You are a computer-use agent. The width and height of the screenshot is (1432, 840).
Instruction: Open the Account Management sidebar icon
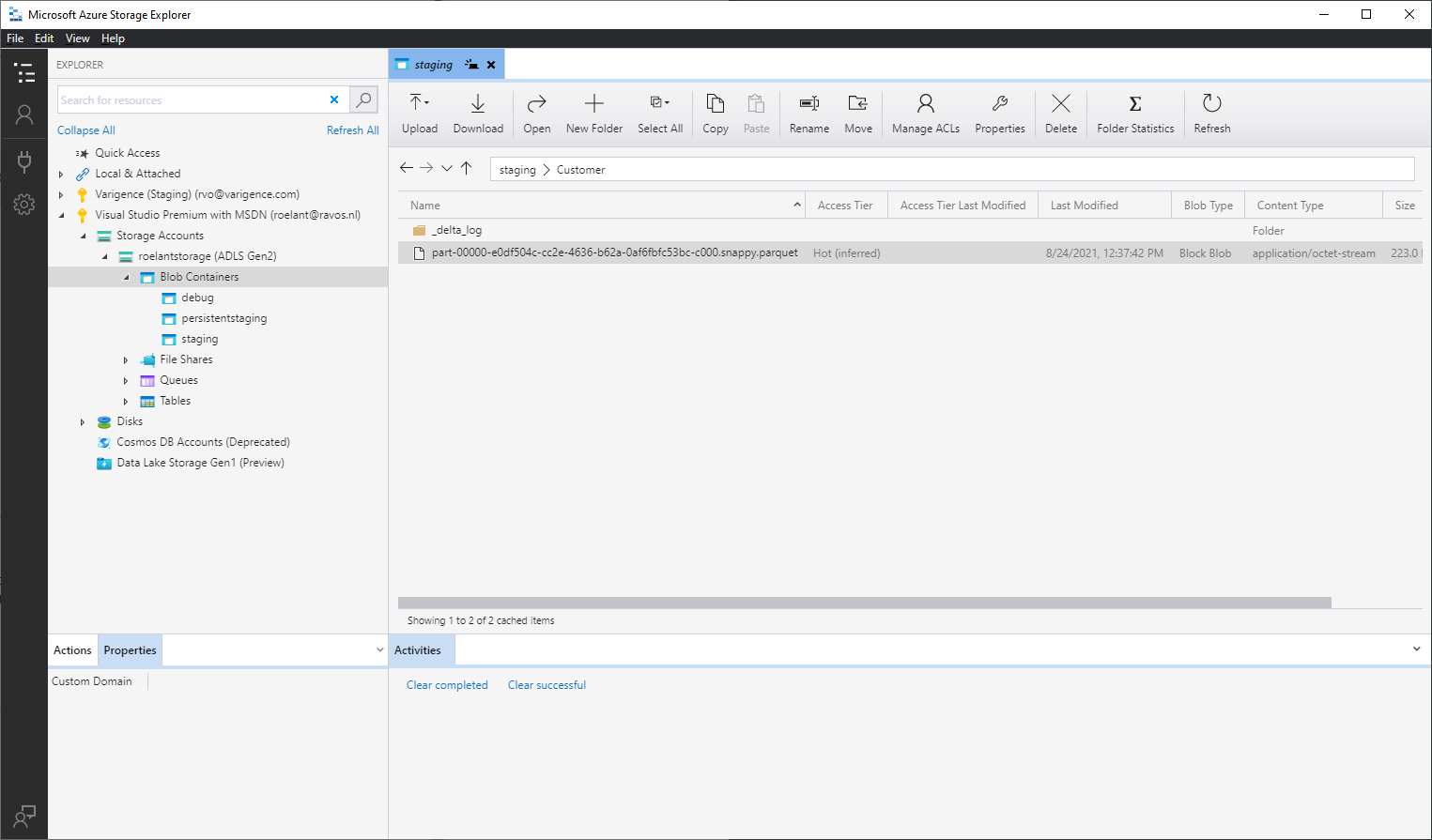pyautogui.click(x=24, y=115)
